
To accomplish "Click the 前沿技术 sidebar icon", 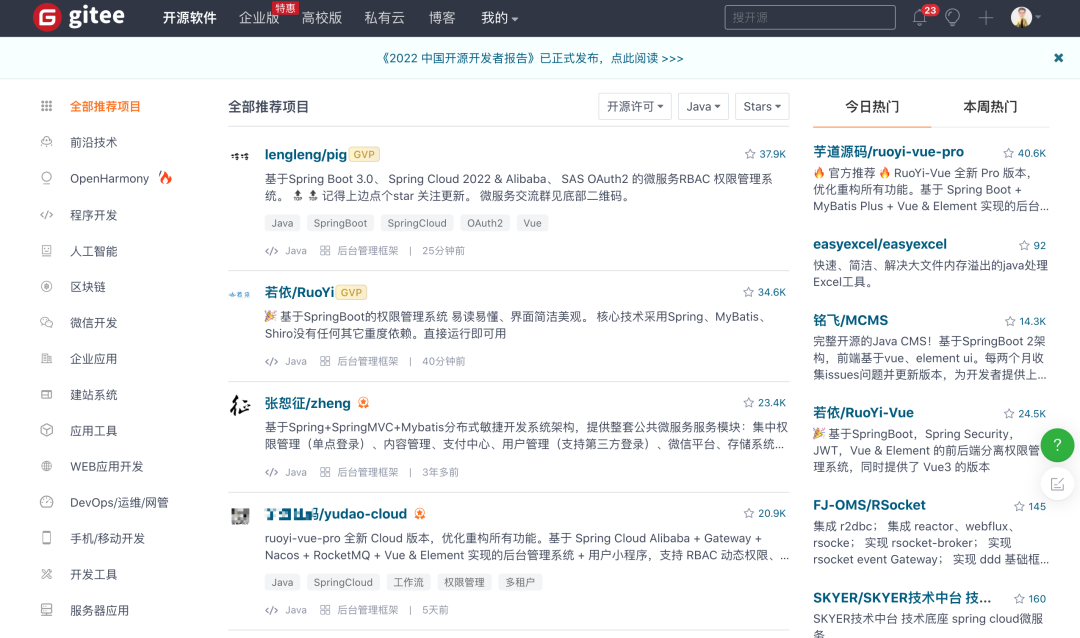I will pos(46,142).
